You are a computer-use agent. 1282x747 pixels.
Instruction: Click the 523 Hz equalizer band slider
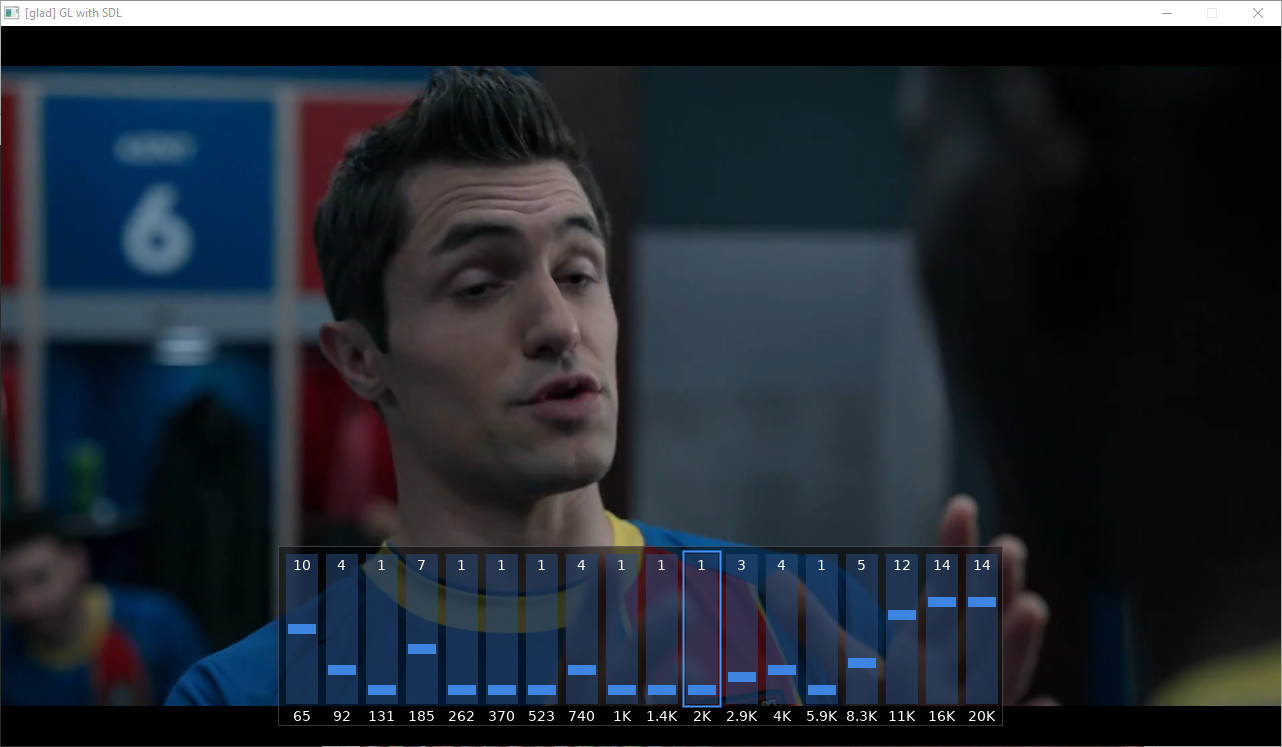point(542,629)
